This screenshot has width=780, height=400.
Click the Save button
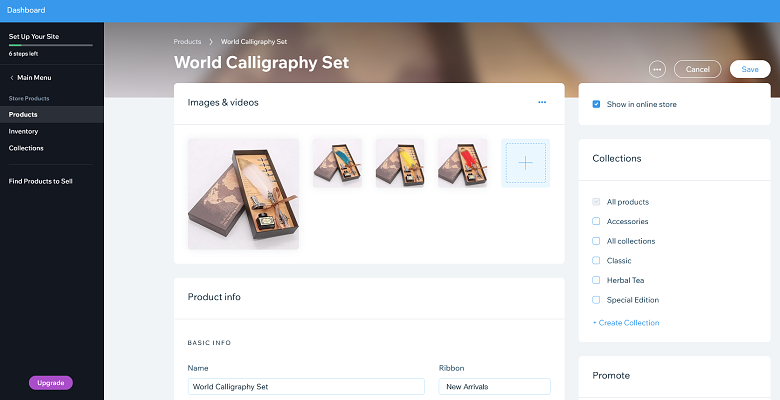point(750,69)
